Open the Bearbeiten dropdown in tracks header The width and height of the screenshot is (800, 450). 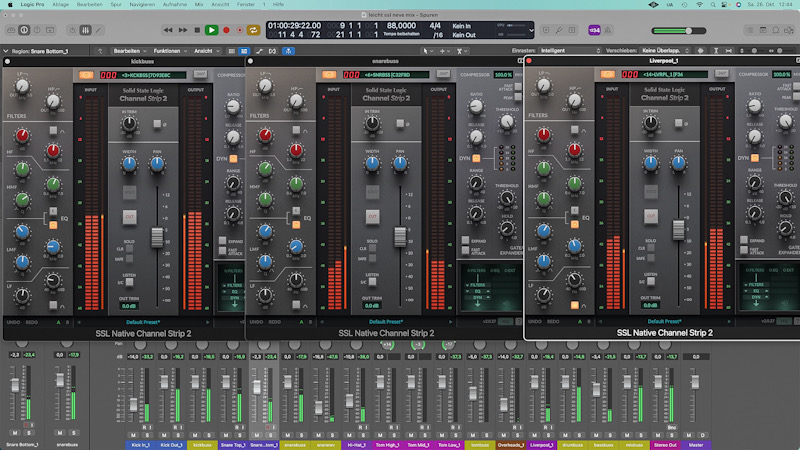pyautogui.click(x=130, y=51)
